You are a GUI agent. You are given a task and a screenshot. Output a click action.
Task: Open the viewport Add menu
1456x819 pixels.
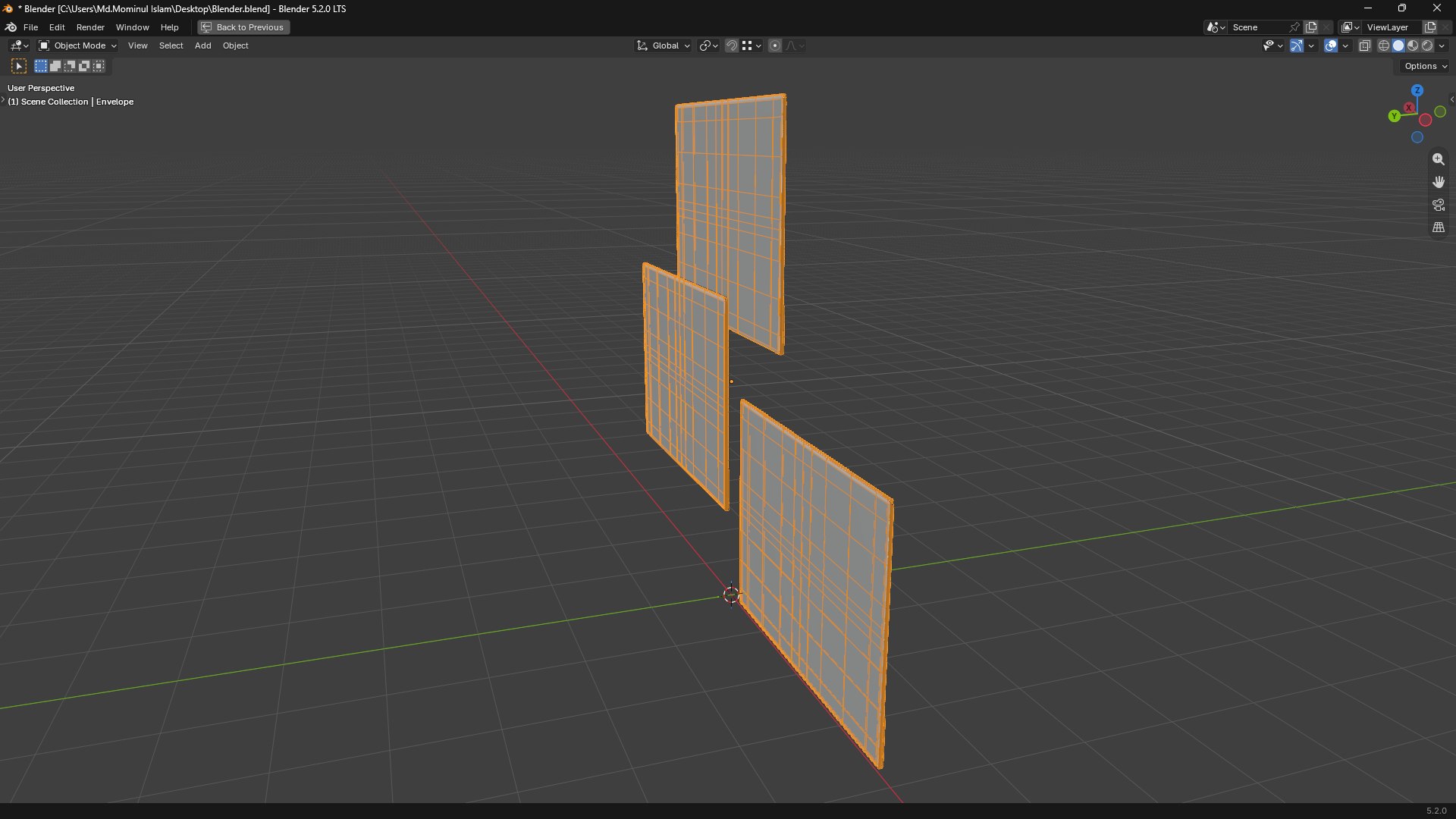pos(202,45)
